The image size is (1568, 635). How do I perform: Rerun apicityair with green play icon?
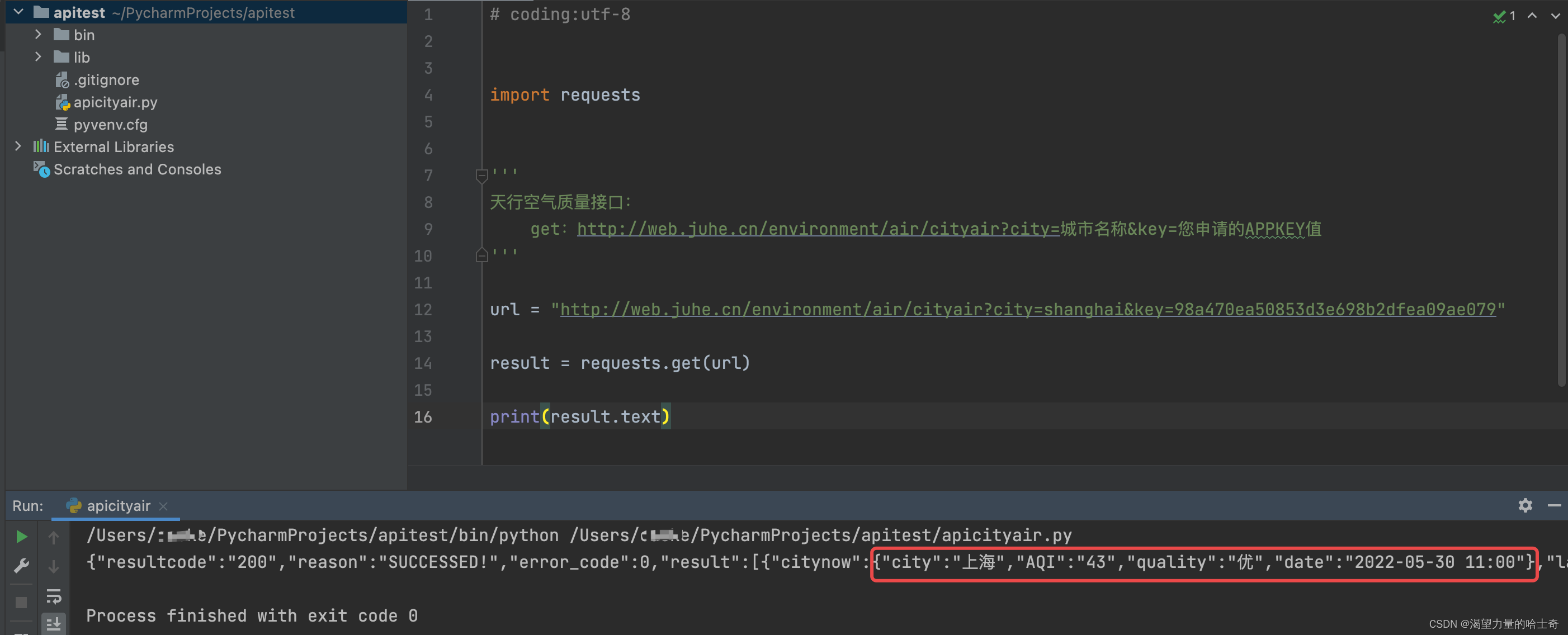tap(21, 536)
